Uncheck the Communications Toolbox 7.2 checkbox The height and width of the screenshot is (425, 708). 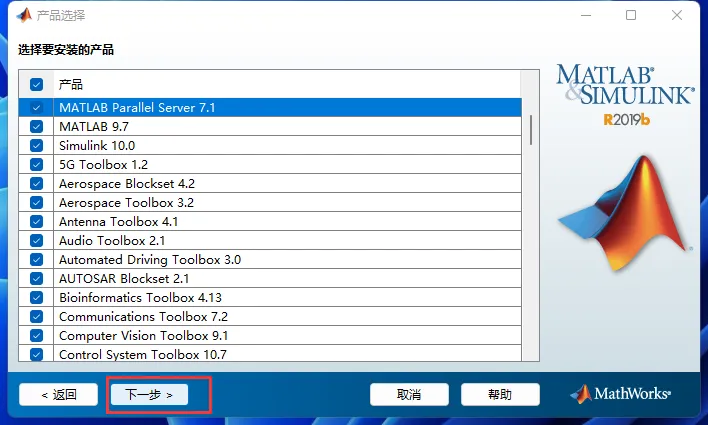pyautogui.click(x=37, y=317)
